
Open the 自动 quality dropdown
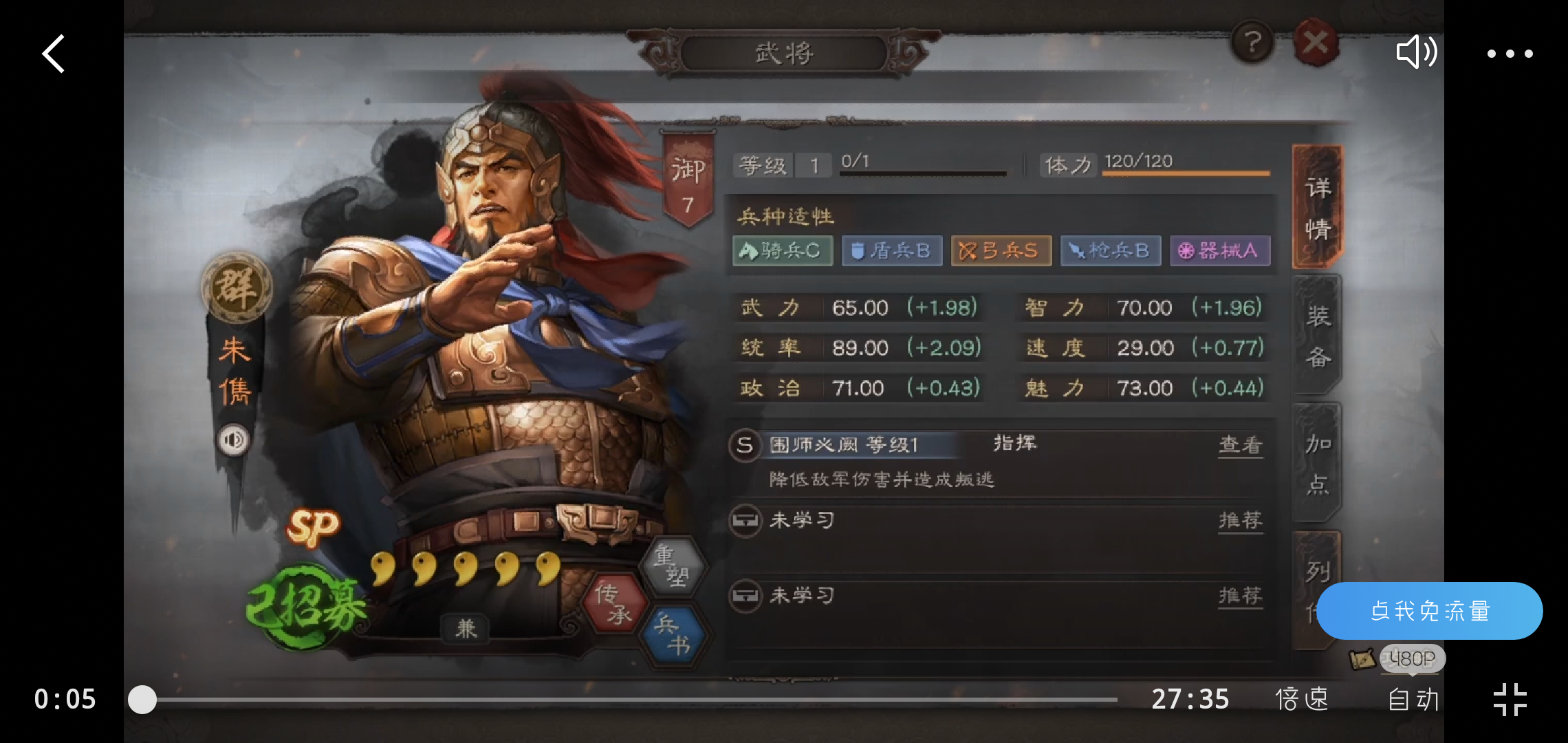1413,699
